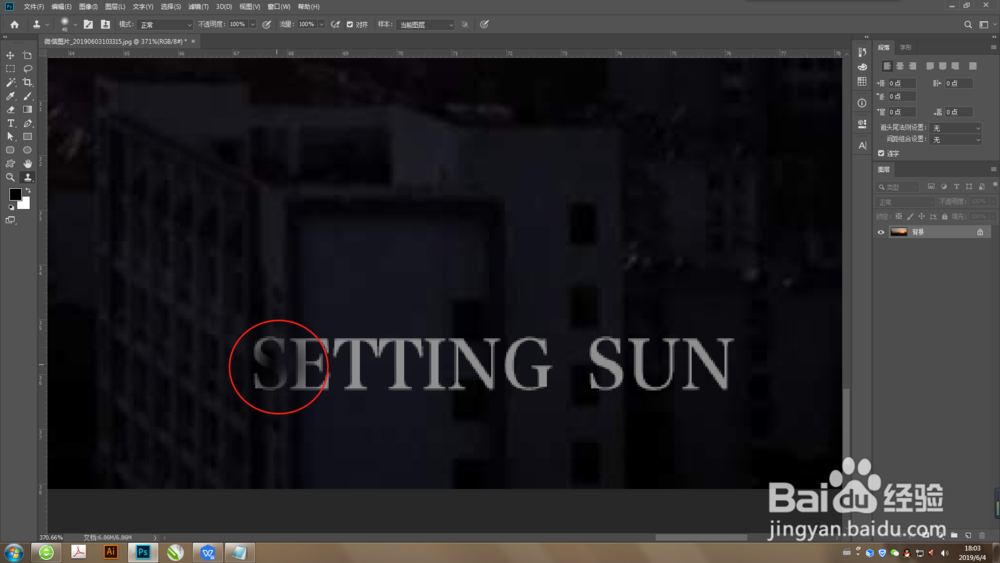Screen dimensions: 1000x563
Task: Select the Horizontal Type tool
Action: pos(10,123)
